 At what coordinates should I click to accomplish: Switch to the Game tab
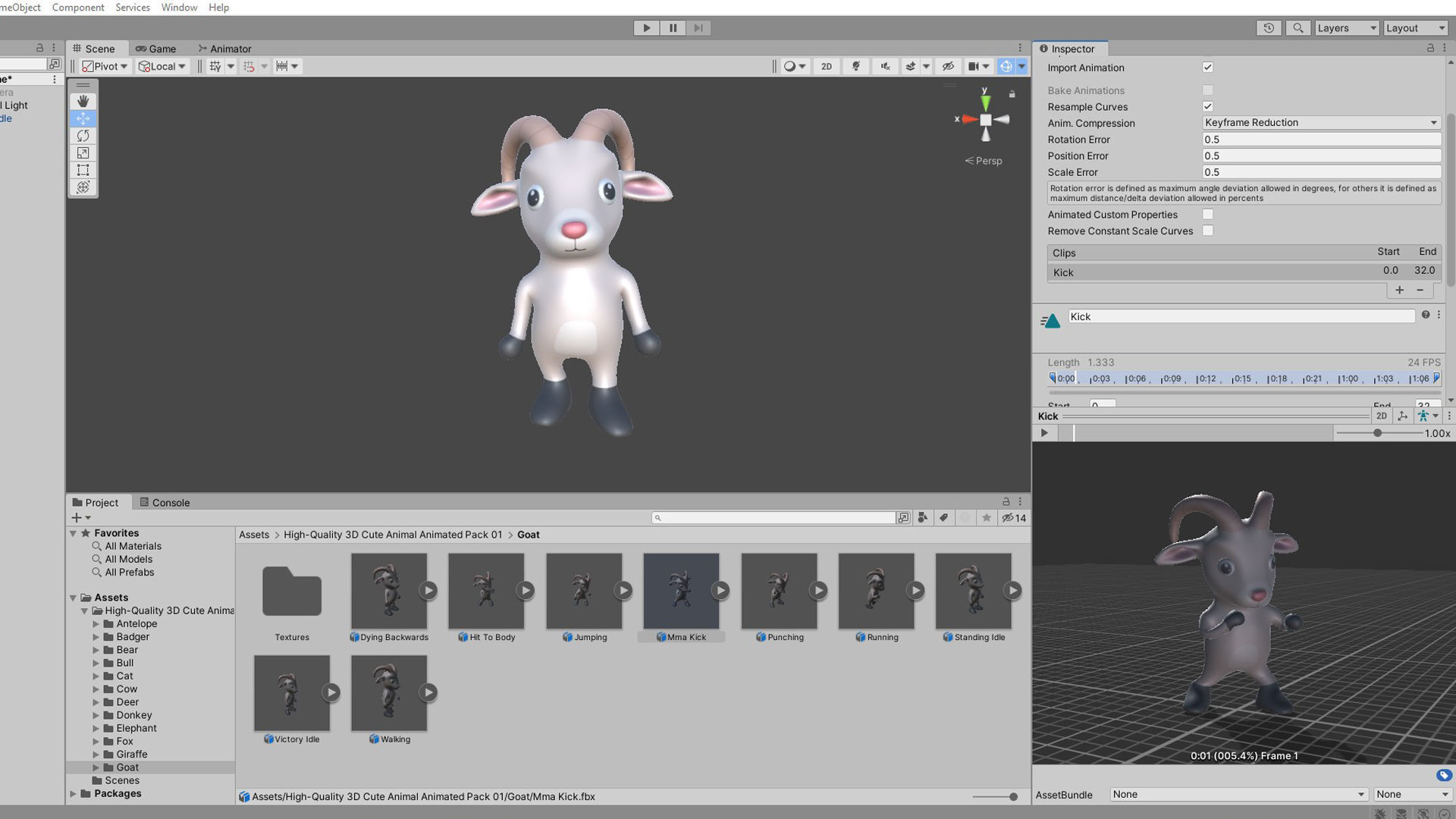click(x=155, y=49)
